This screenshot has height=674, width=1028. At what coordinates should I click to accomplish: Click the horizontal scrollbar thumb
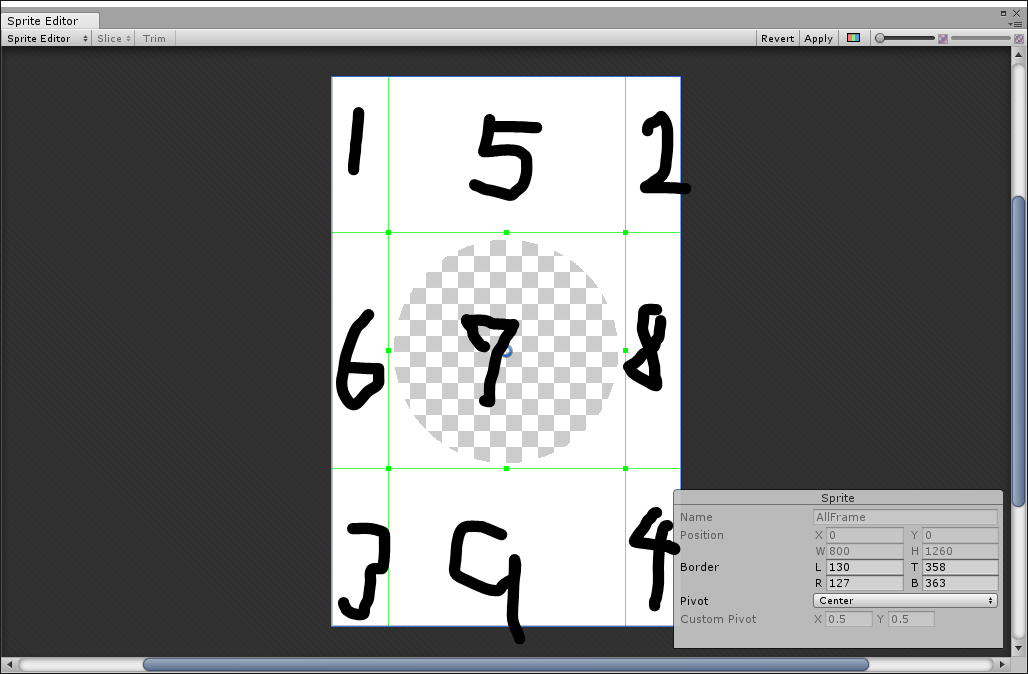tap(505, 665)
